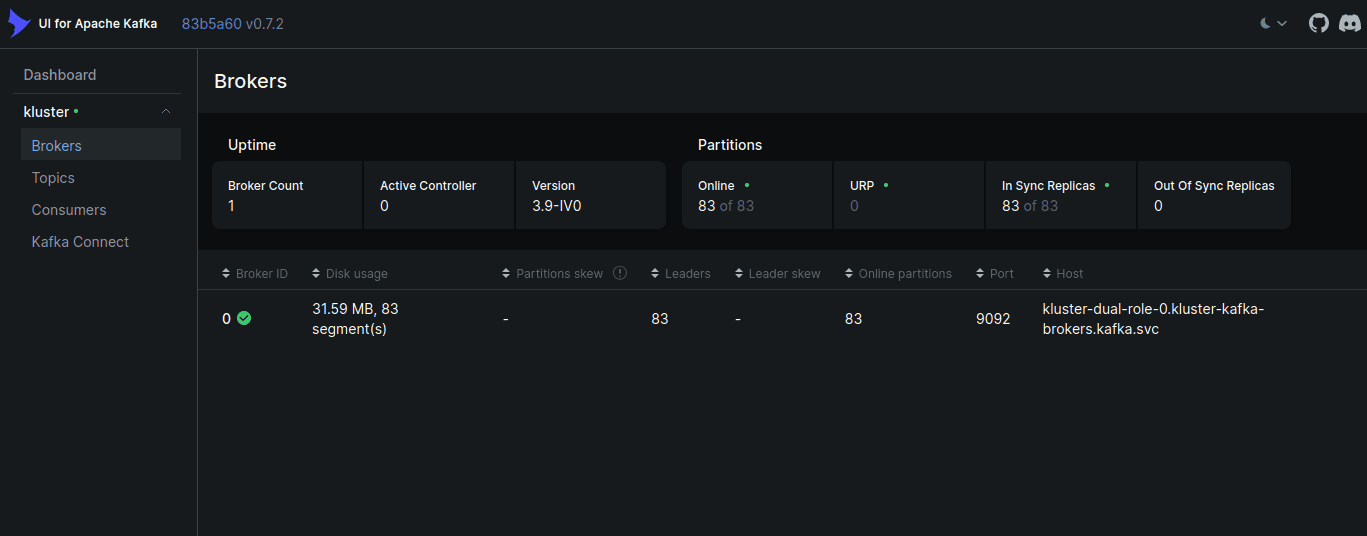1367x536 pixels.
Task: Open the GitHub repository icon
Action: click(x=1319, y=23)
